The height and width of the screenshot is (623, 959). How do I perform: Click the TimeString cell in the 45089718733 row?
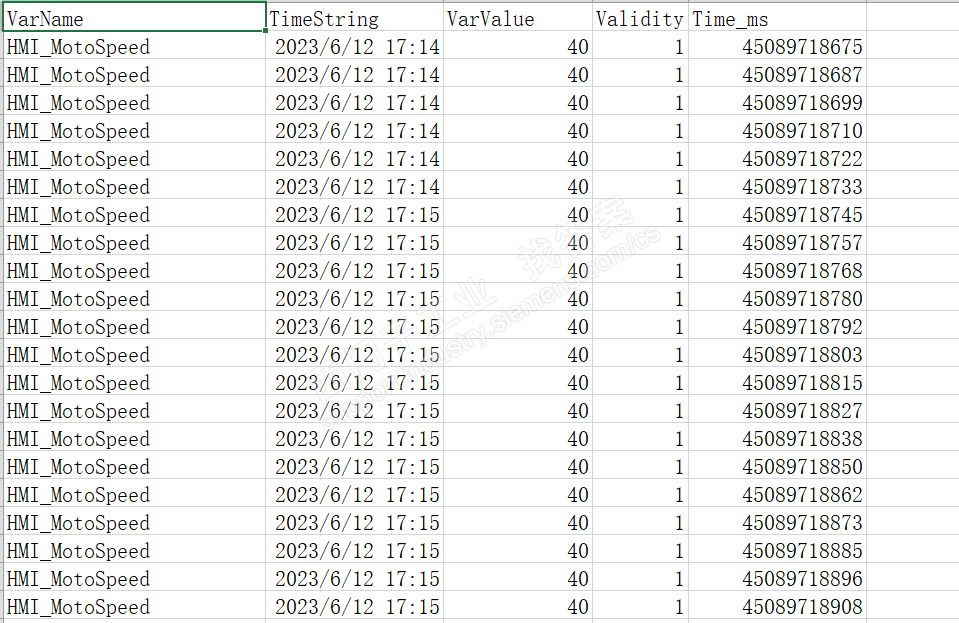(x=355, y=186)
